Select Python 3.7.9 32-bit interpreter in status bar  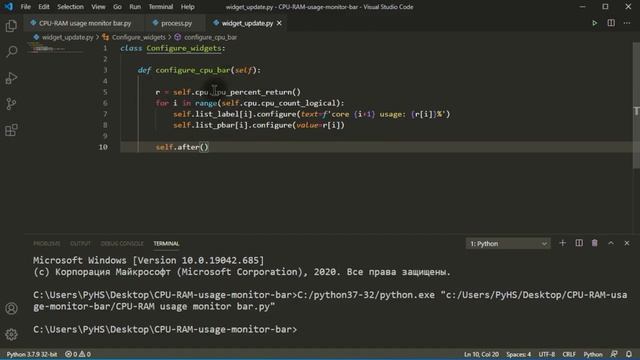[x=32, y=354]
